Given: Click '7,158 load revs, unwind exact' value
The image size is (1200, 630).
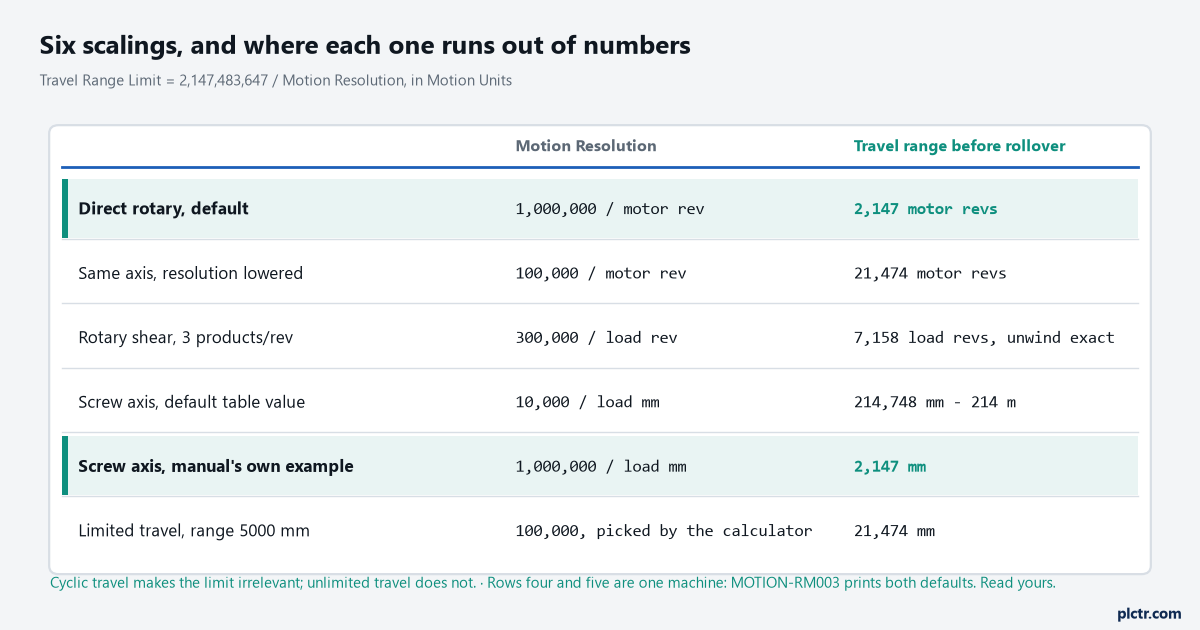Looking at the screenshot, I should tap(984, 337).
